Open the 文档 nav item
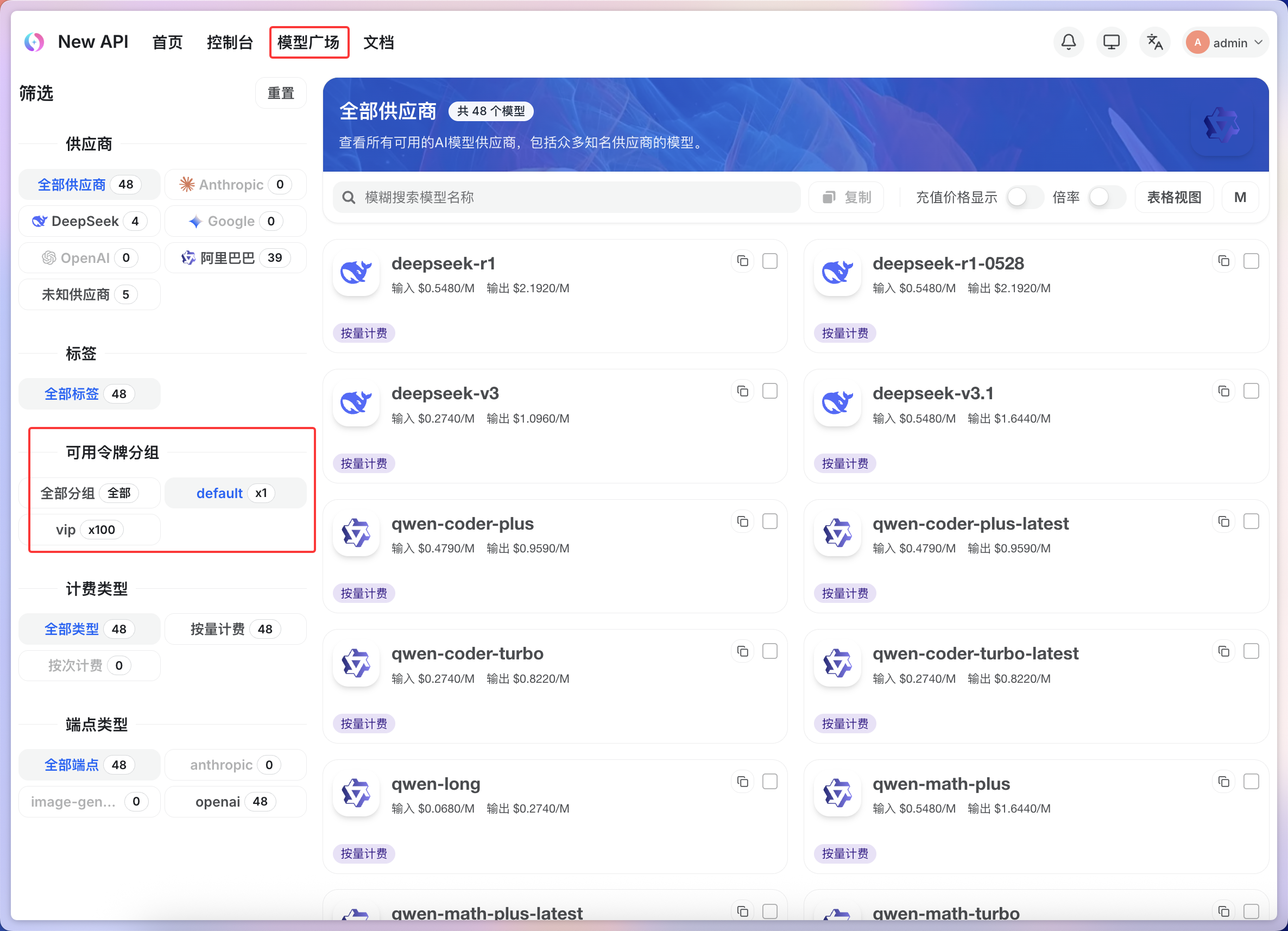 379,42
